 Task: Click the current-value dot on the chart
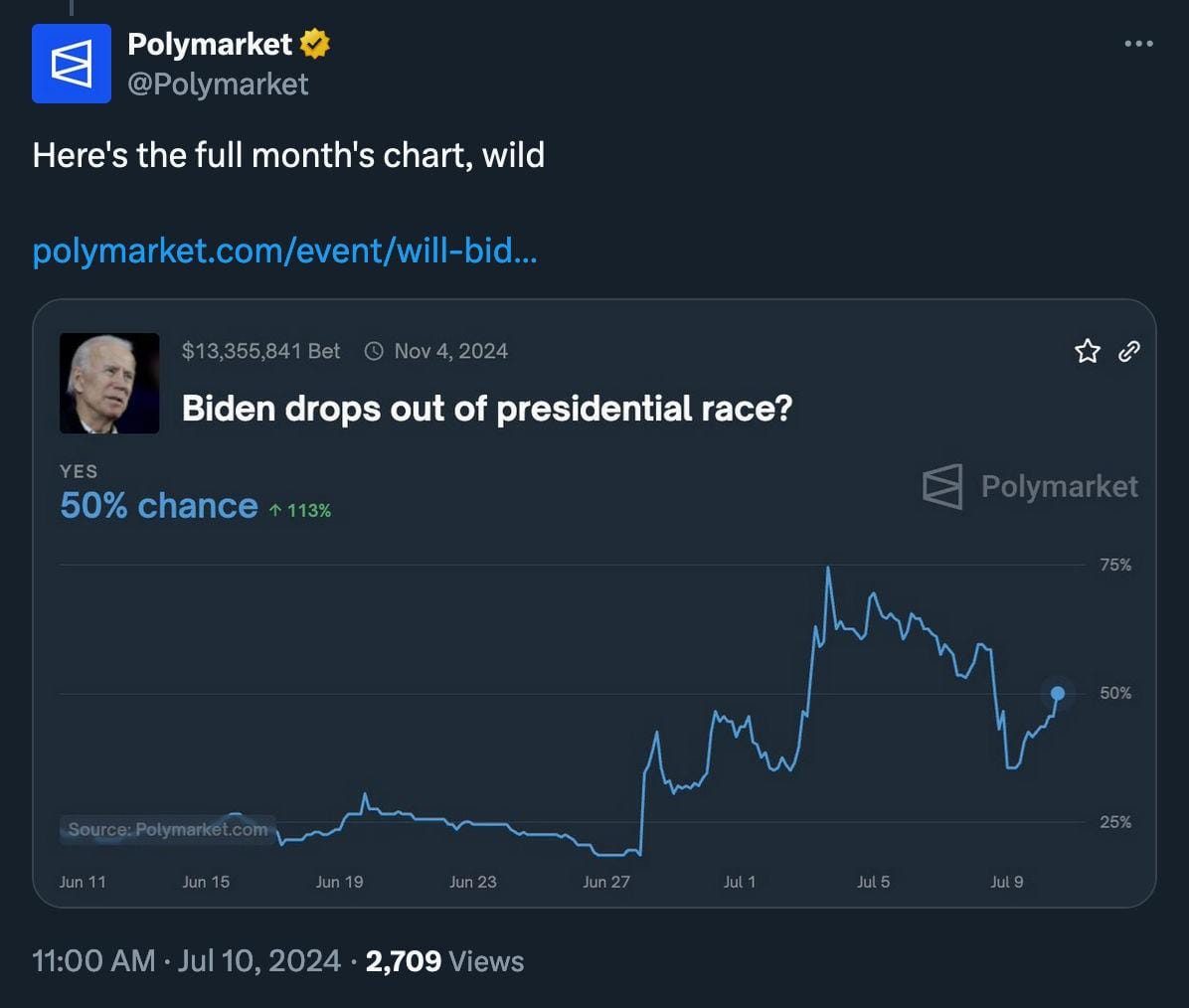click(1057, 693)
